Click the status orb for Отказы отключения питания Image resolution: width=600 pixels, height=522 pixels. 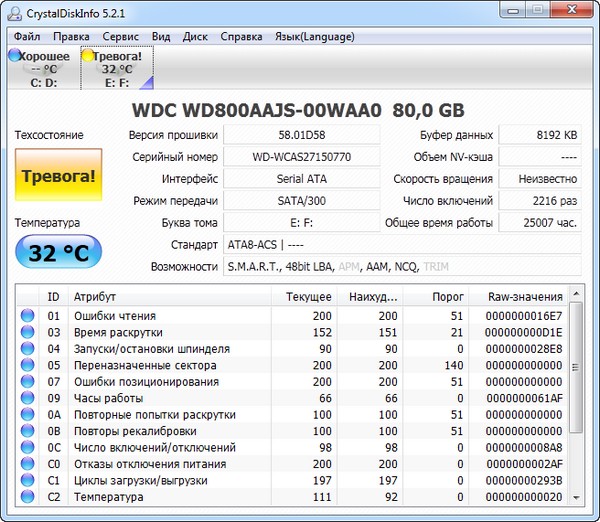(27, 464)
